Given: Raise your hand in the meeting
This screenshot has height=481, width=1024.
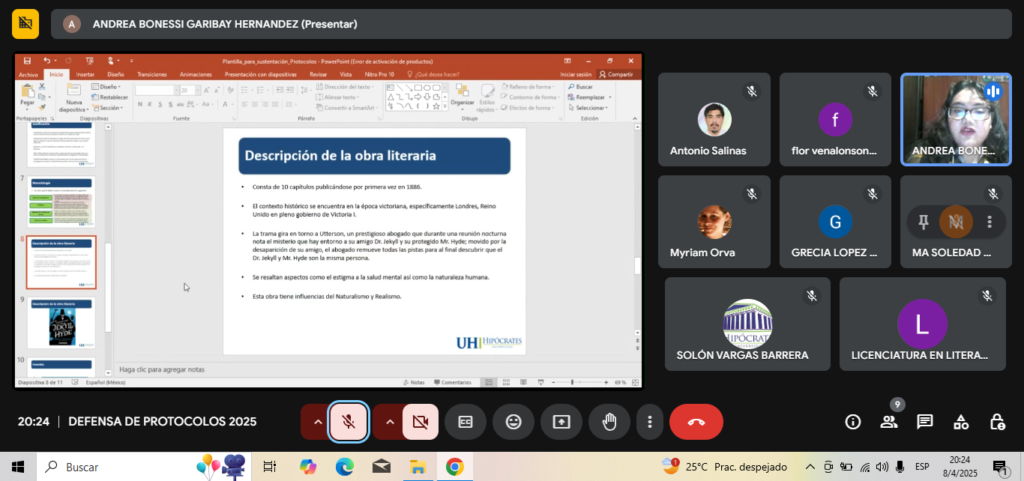Looking at the screenshot, I should (609, 422).
